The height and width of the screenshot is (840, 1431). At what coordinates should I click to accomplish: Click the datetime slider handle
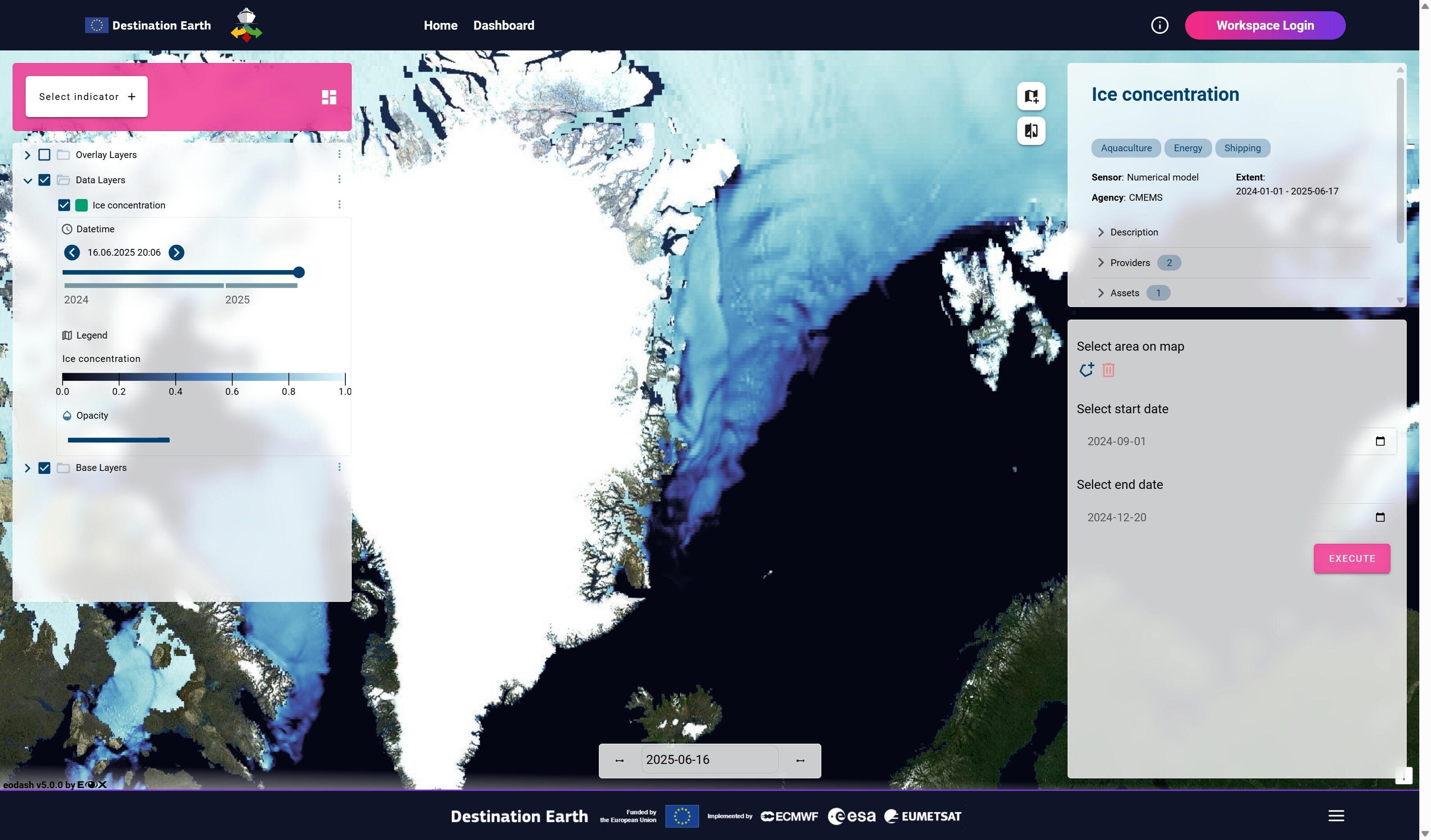(x=299, y=273)
